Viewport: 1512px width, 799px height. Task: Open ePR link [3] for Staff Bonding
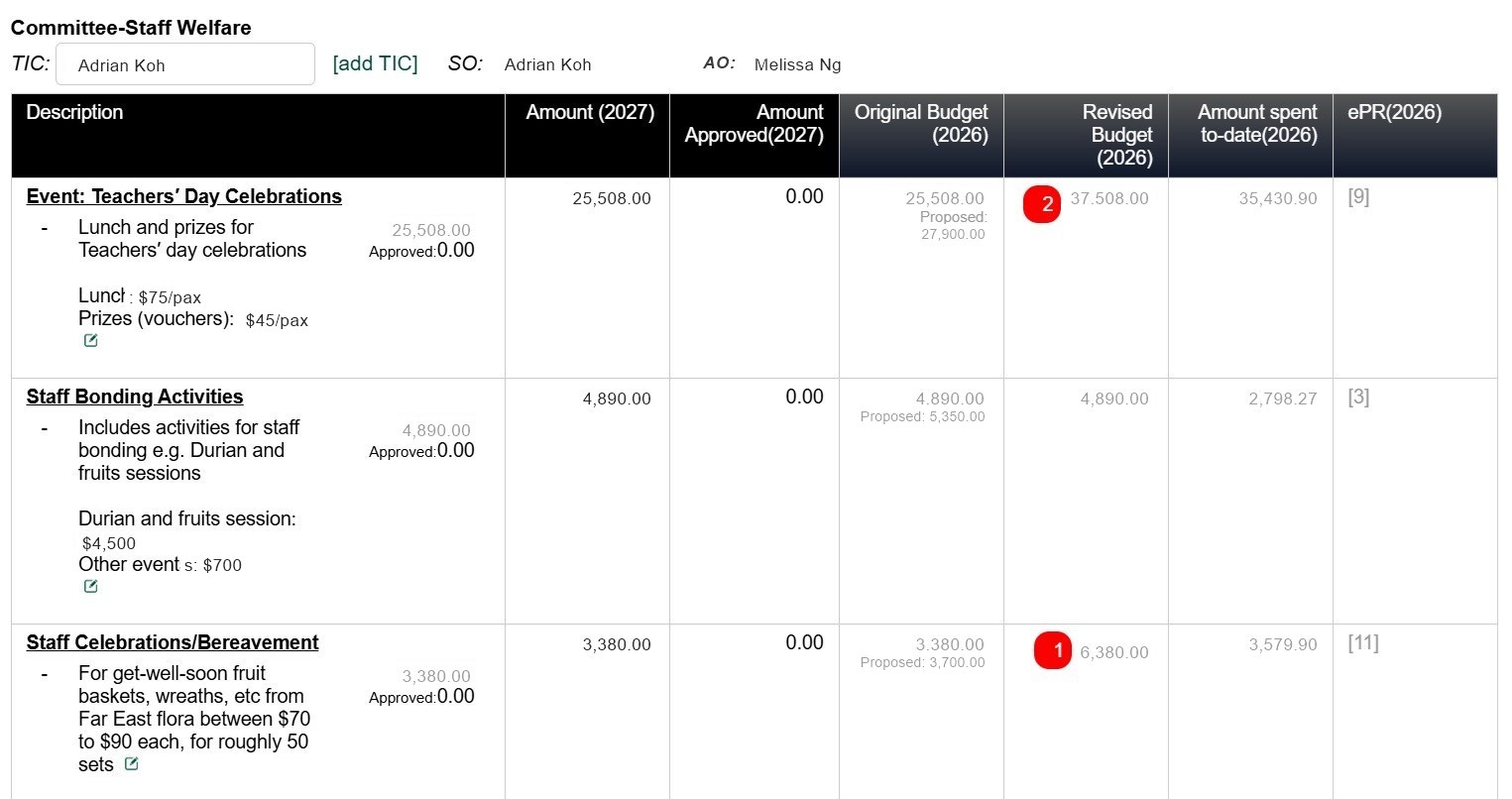pos(1358,397)
